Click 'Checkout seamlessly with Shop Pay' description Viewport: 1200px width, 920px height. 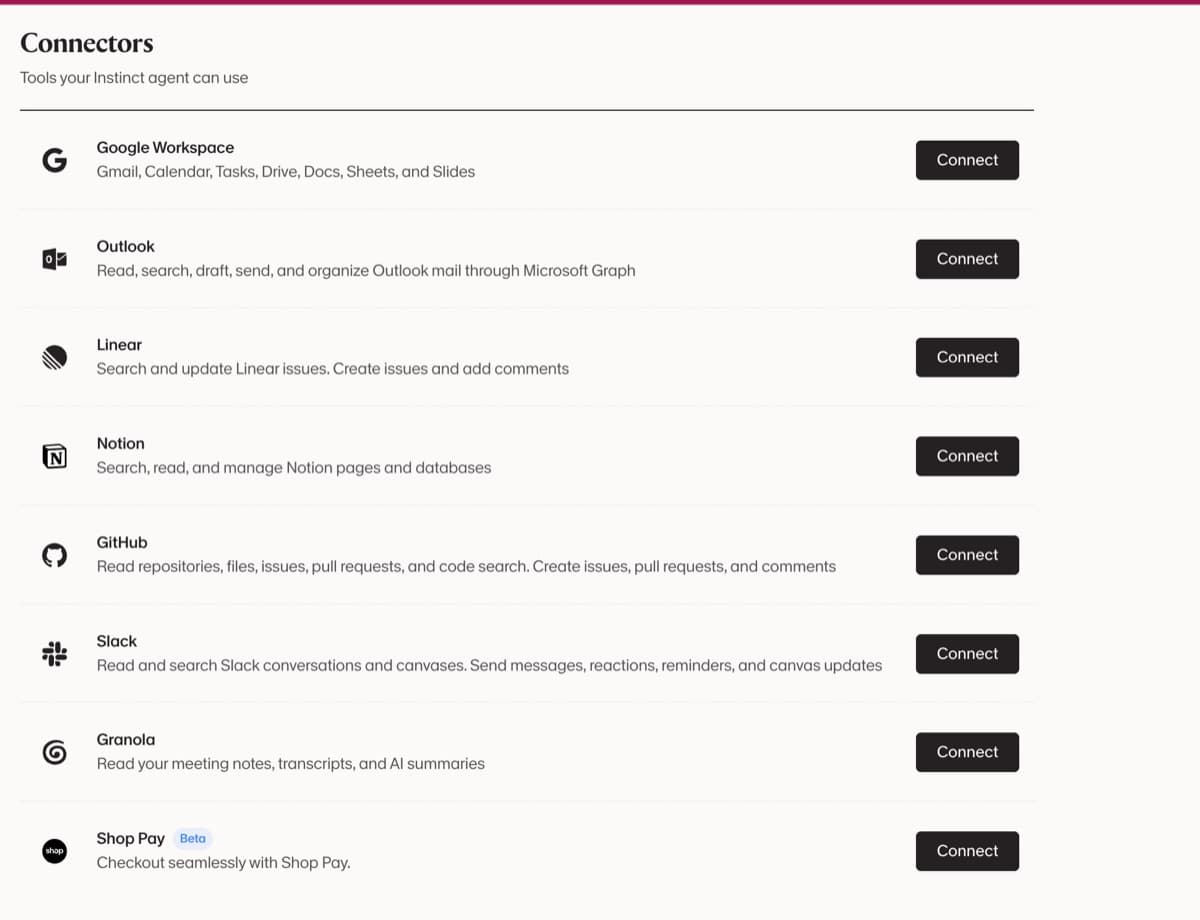click(x=223, y=863)
